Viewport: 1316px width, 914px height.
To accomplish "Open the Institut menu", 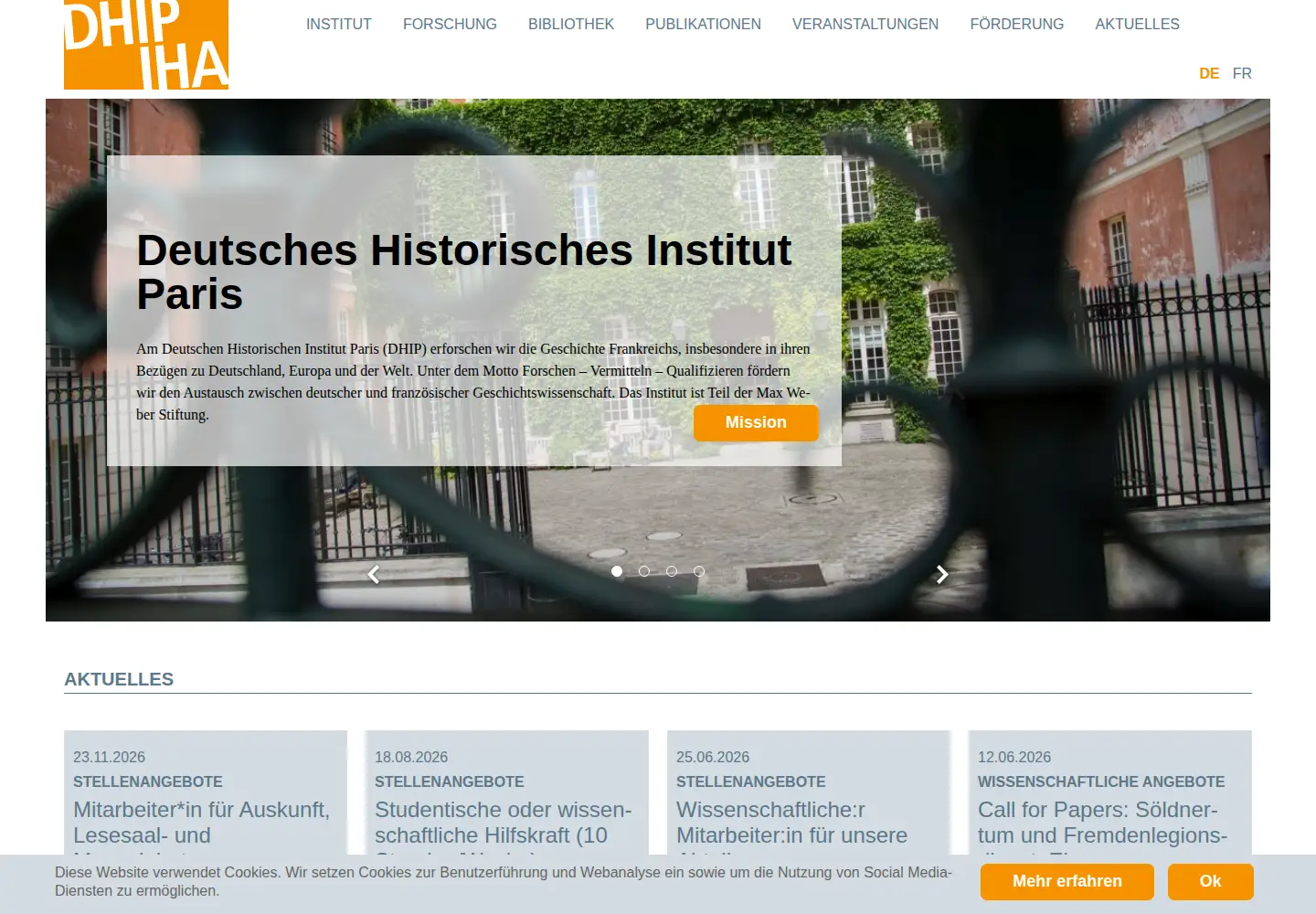I will [x=339, y=25].
